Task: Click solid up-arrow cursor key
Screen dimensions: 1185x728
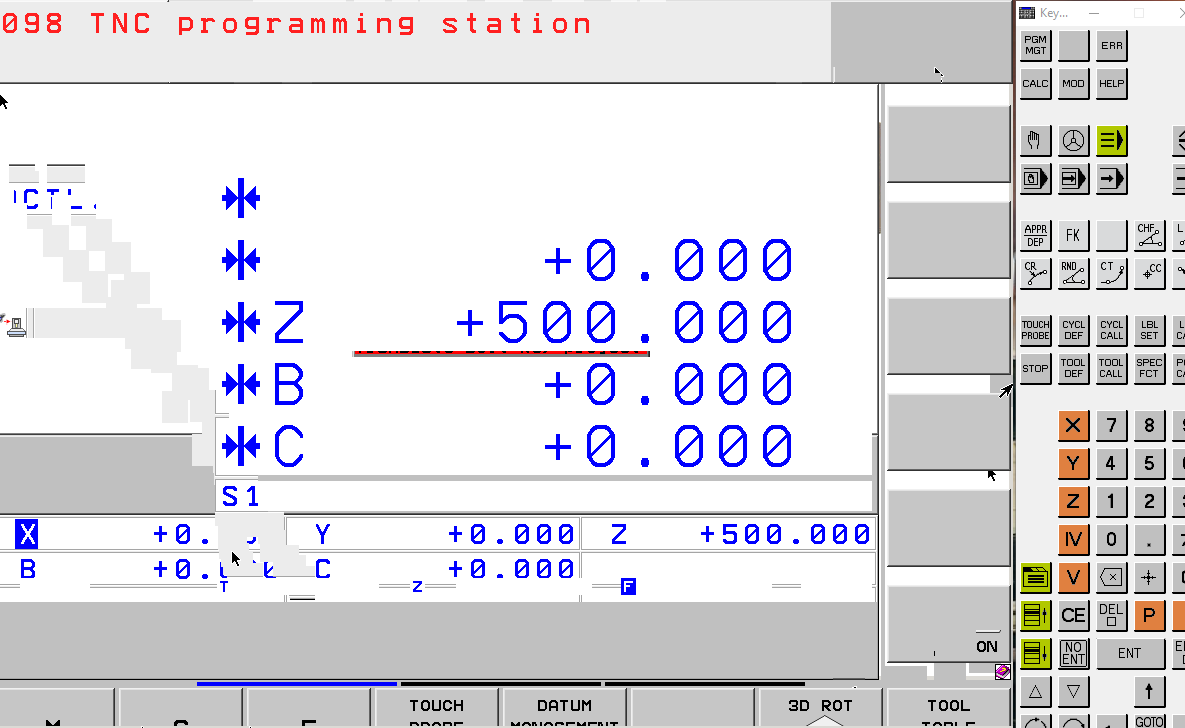Action: [1149, 692]
